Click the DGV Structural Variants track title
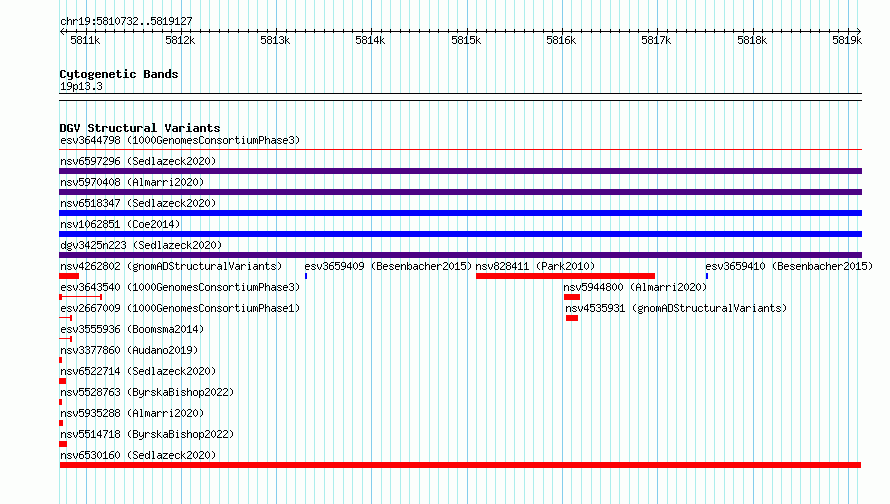The width and height of the screenshot is (890, 504). tap(140, 128)
